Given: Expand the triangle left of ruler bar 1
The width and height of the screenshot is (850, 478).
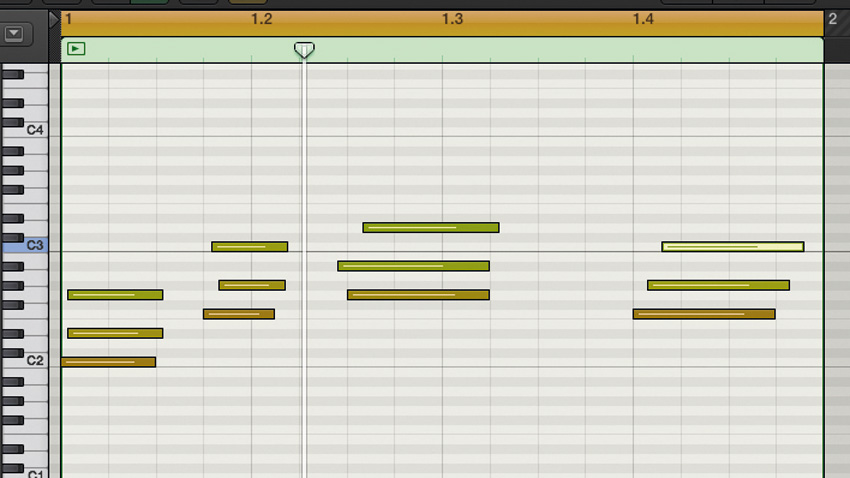Looking at the screenshot, I should coord(54,20).
